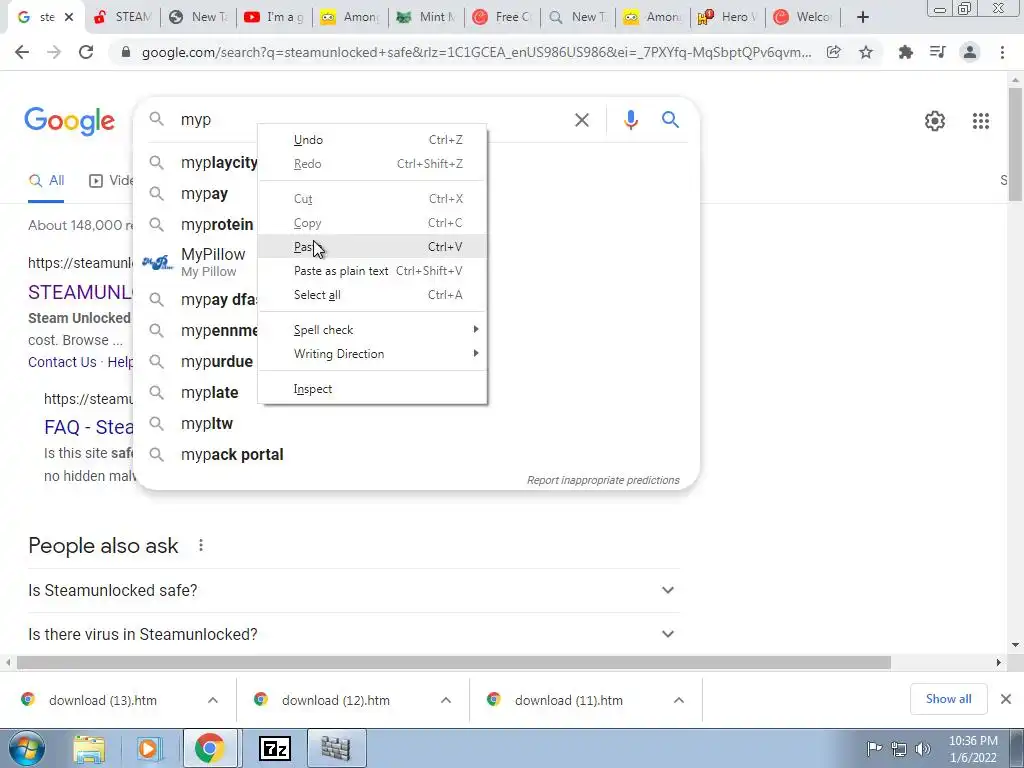The image size is (1024, 768).
Task: Click the volume speaker tray icon
Action: pyautogui.click(x=923, y=749)
